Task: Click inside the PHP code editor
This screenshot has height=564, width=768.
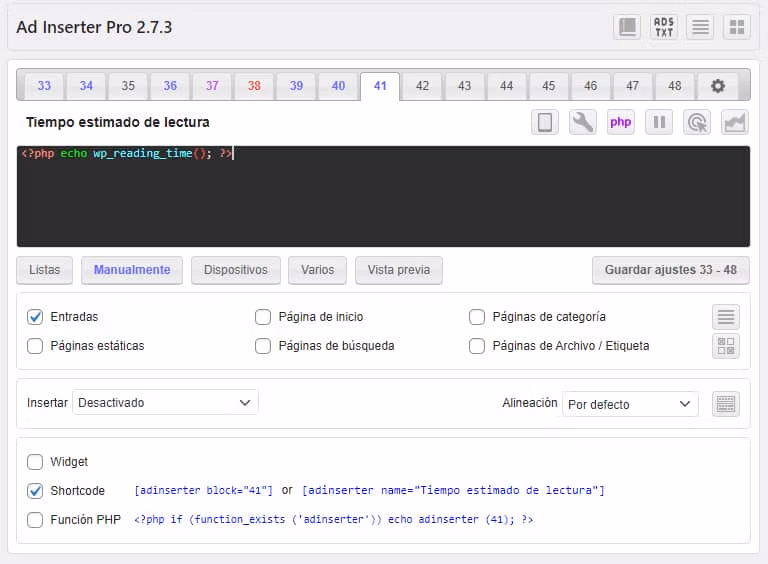Action: point(384,196)
